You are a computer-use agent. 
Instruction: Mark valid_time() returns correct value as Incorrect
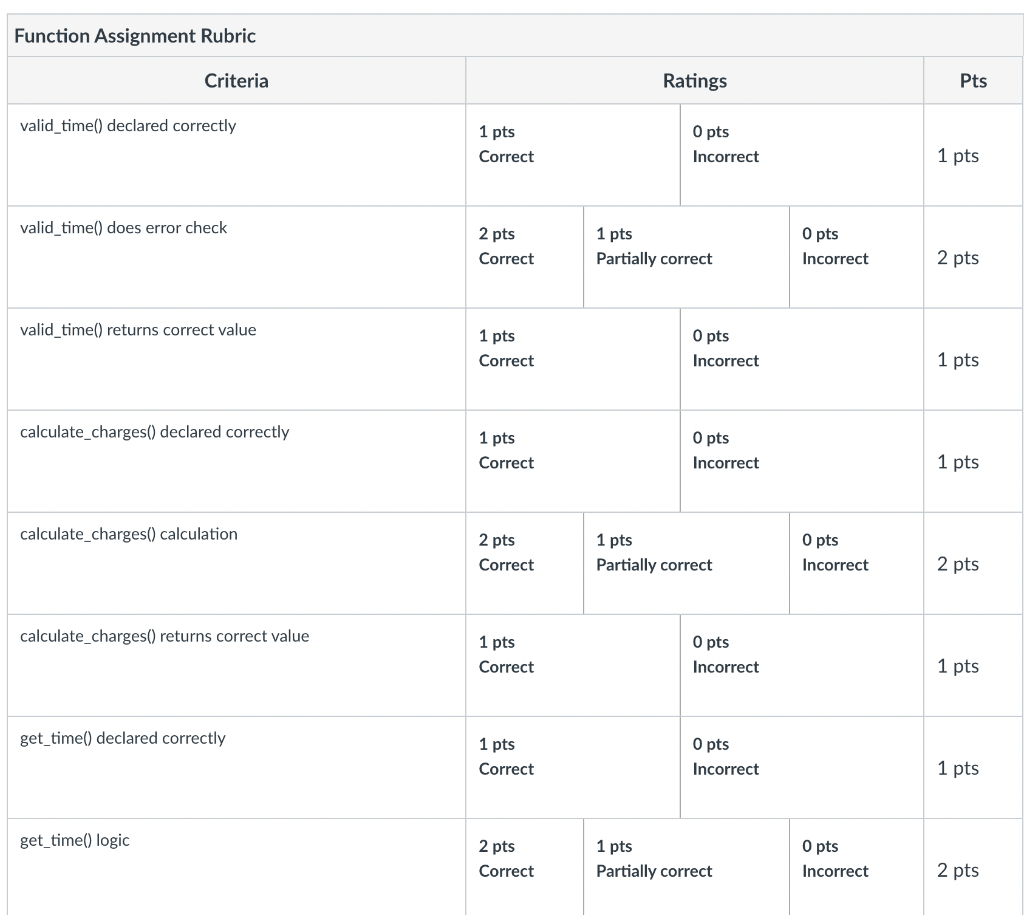(x=801, y=359)
